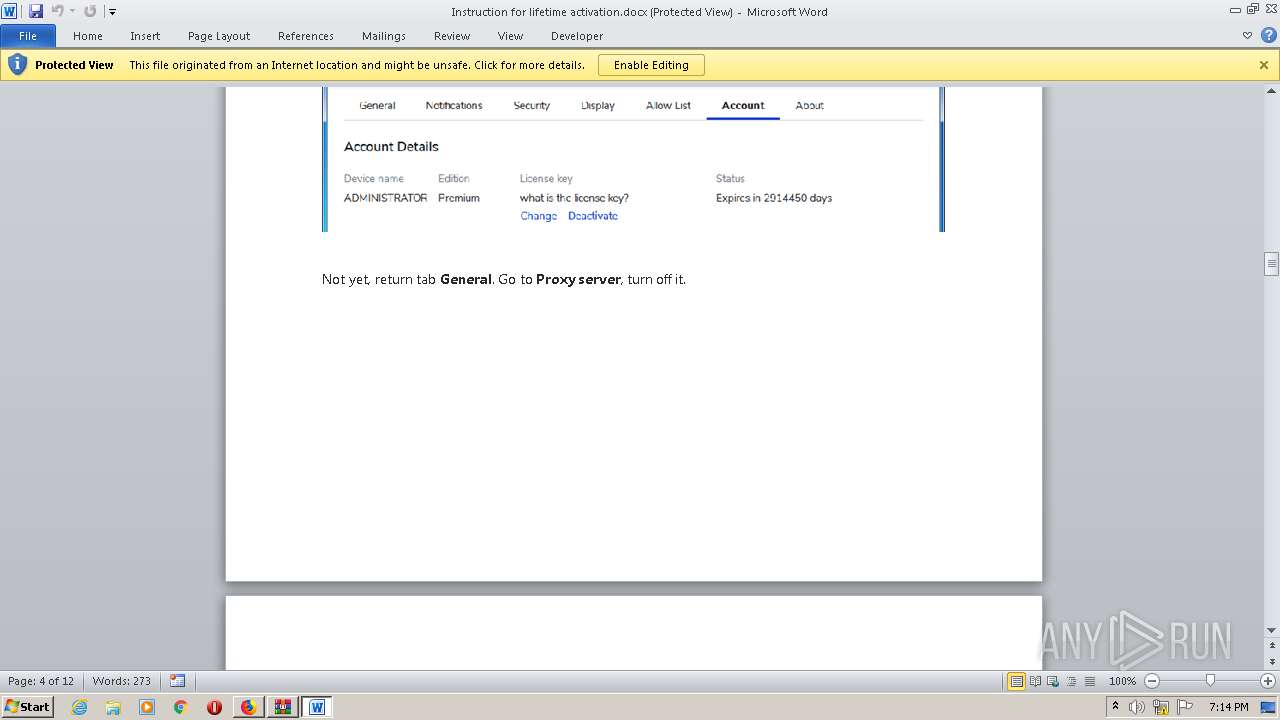
Task: Click the Zoom Out minus button
Action: pyautogui.click(x=1152, y=681)
